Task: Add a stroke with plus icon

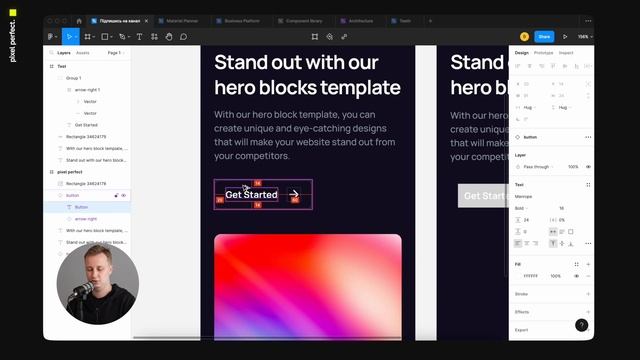Action: click(588, 294)
